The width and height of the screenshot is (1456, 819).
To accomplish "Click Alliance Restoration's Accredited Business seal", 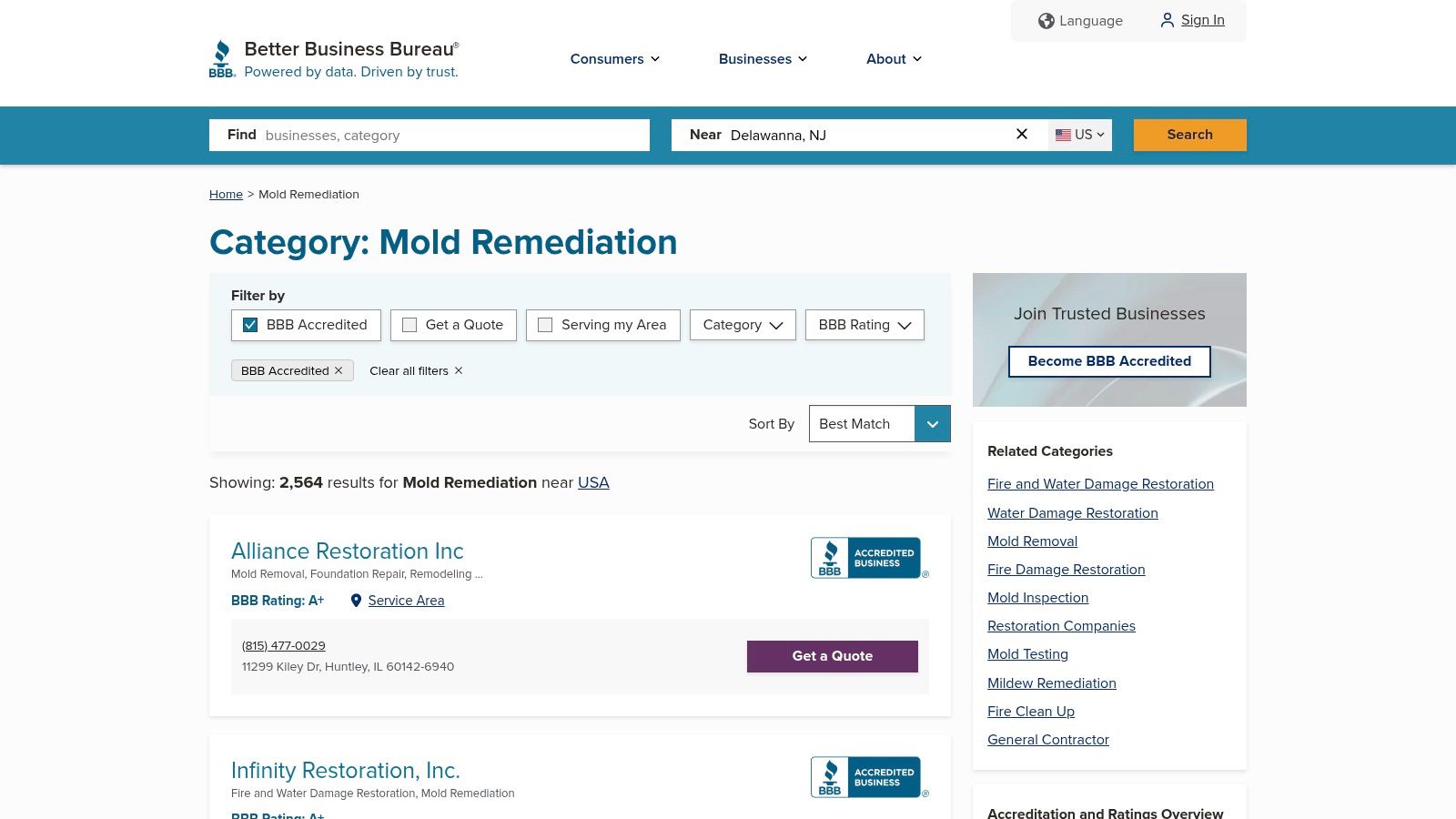I will [869, 558].
